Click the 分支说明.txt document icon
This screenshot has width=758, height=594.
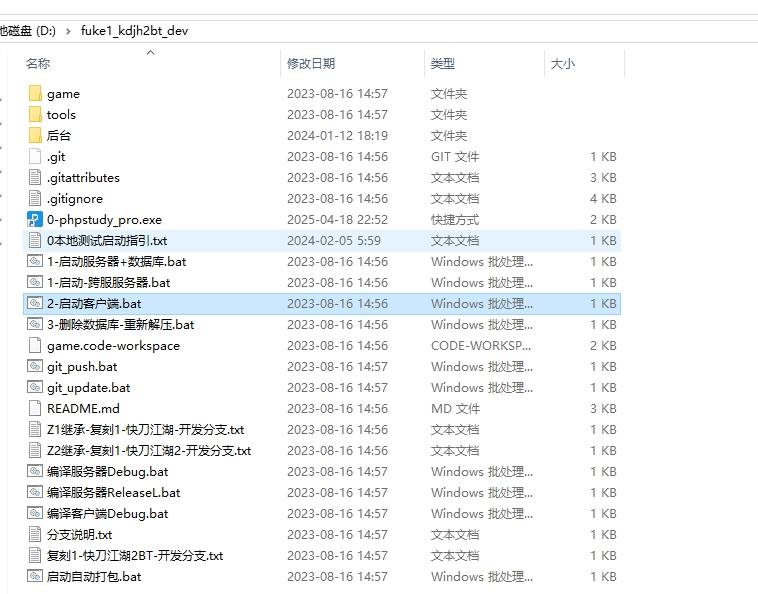click(35, 535)
